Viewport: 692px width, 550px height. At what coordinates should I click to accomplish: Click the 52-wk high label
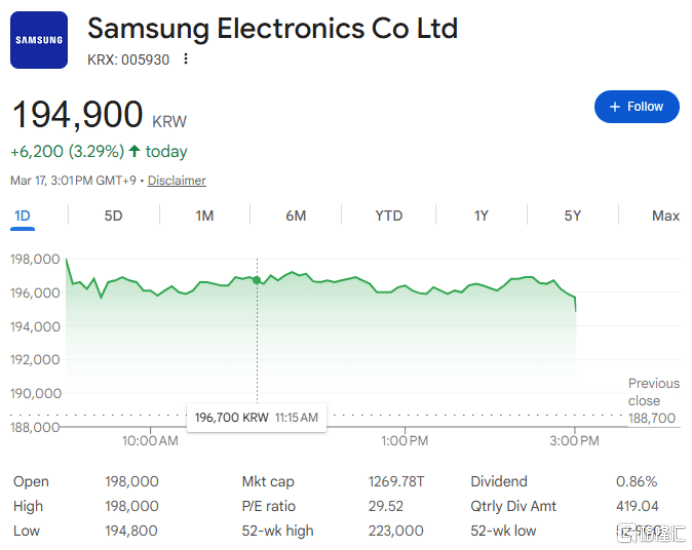(x=277, y=530)
